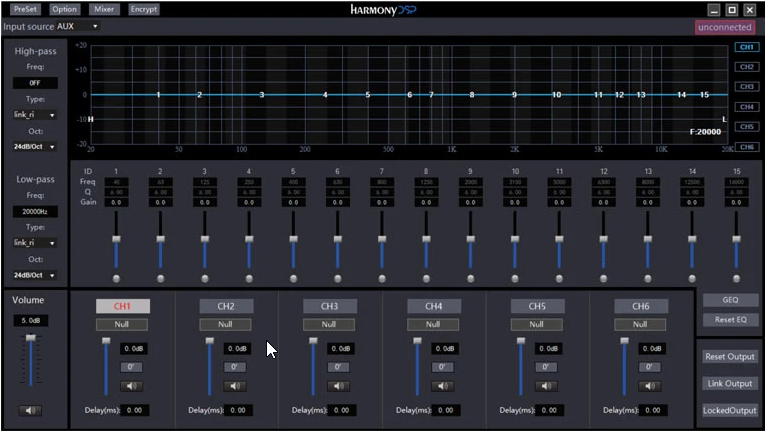
Task: Toggle CH5 phase 0° button
Action: point(545,367)
